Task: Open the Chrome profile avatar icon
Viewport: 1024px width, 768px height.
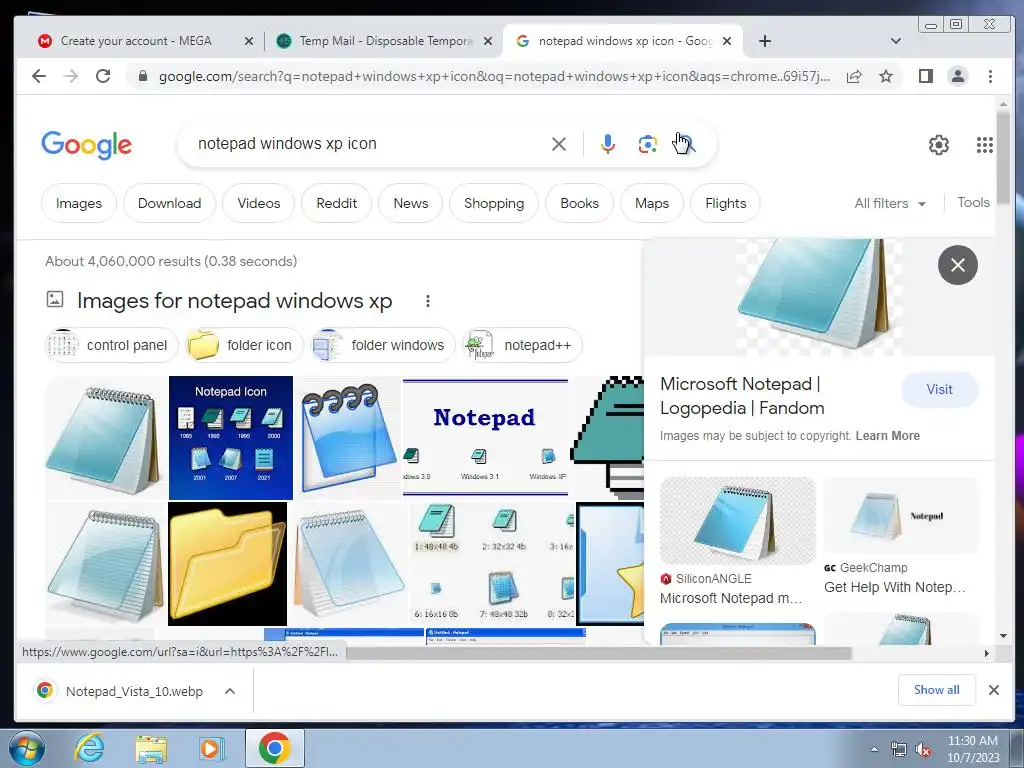Action: tap(957, 76)
